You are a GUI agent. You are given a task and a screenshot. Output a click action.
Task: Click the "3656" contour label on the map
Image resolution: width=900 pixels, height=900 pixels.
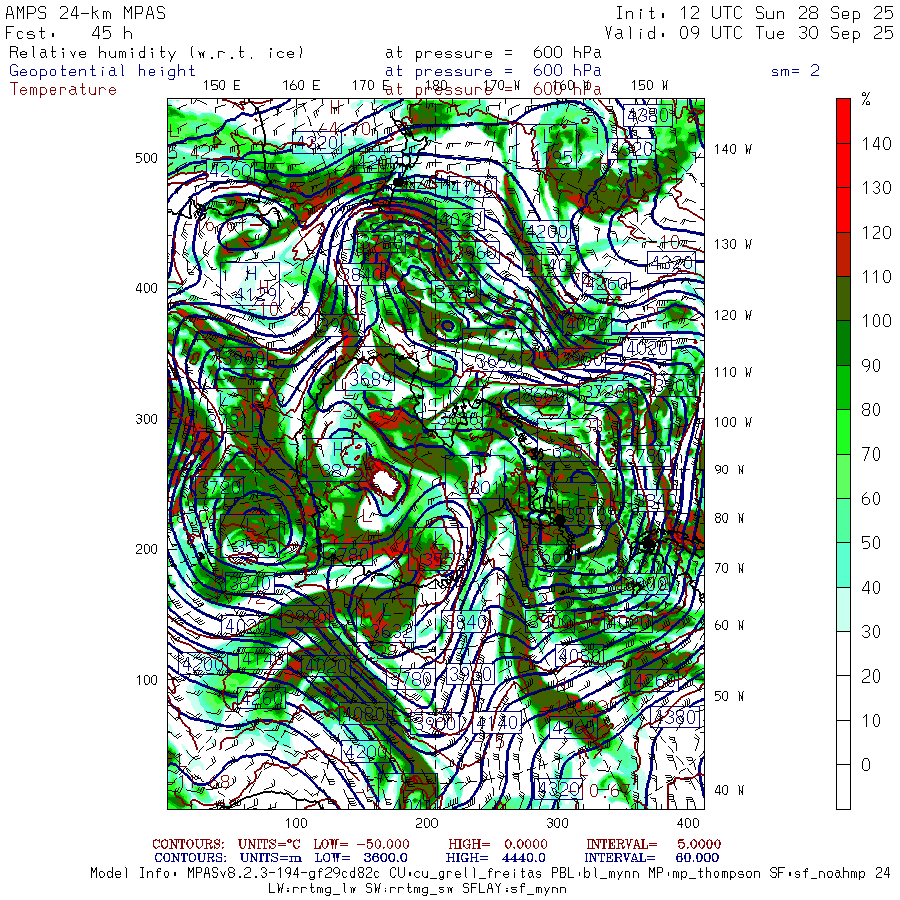click(x=497, y=362)
